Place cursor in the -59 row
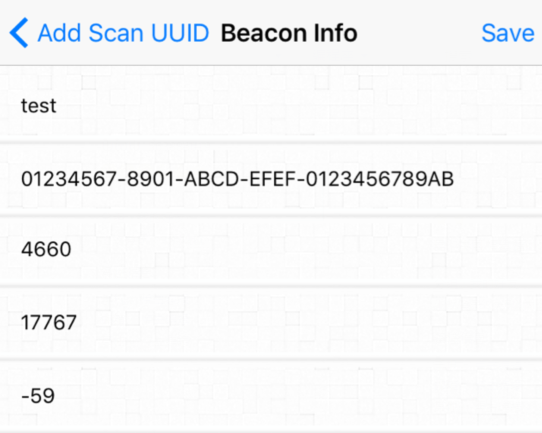Image resolution: width=542 pixels, height=433 pixels. (271, 396)
